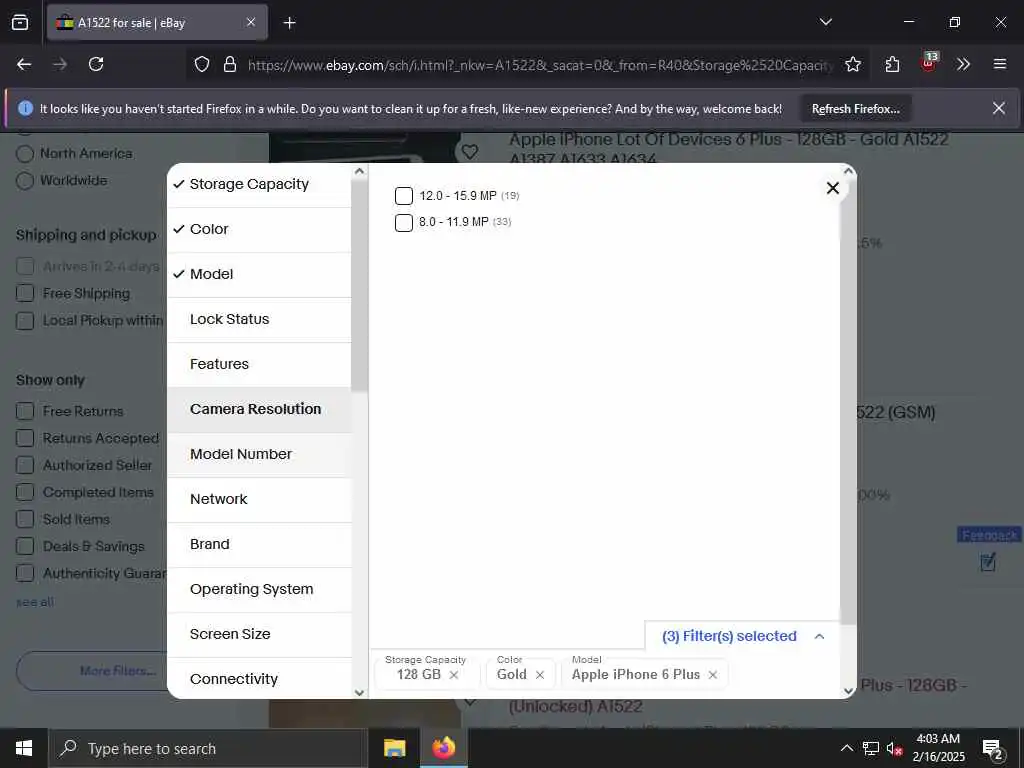Collapse the Filter(s) selected panel chevron
Viewport: 1024px width, 768px height.
[x=820, y=636]
